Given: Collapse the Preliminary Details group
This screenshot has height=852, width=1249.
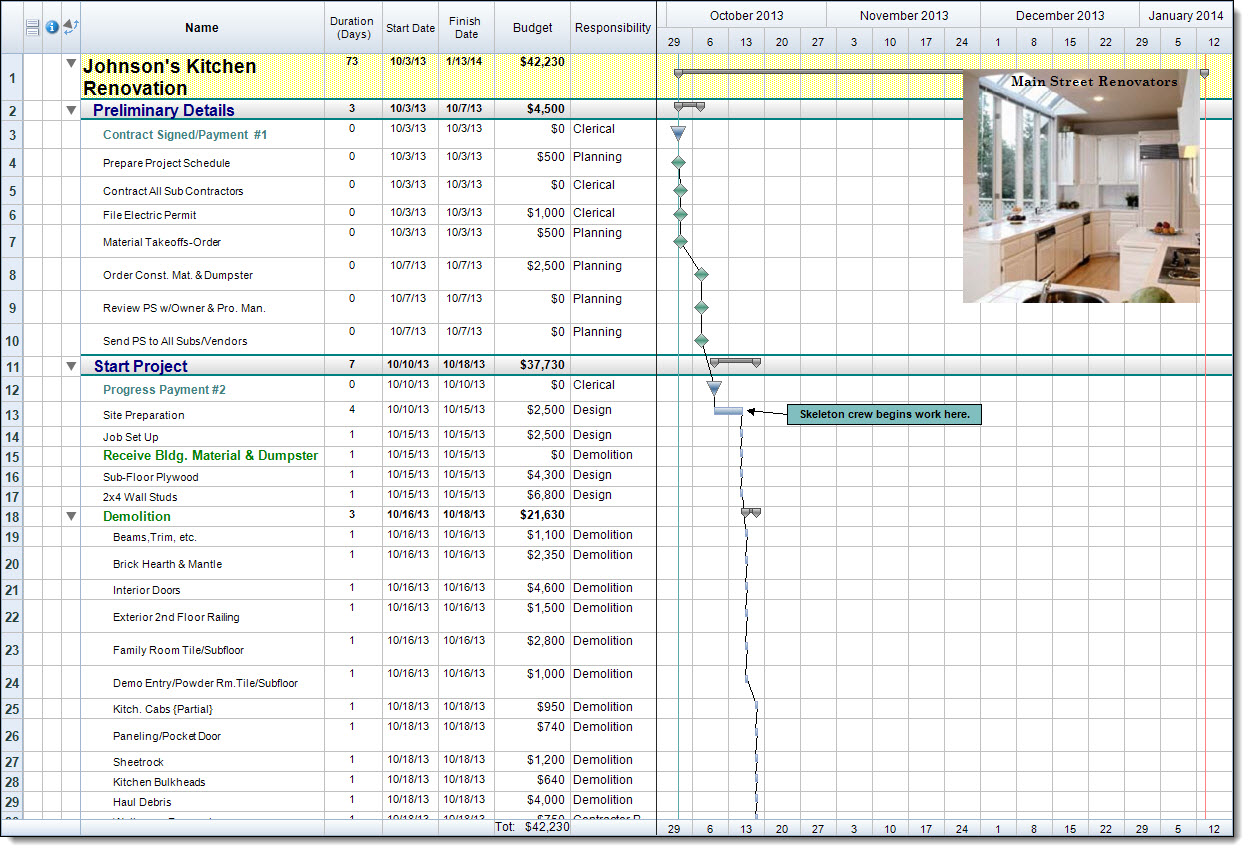Looking at the screenshot, I should pyautogui.click(x=71, y=110).
